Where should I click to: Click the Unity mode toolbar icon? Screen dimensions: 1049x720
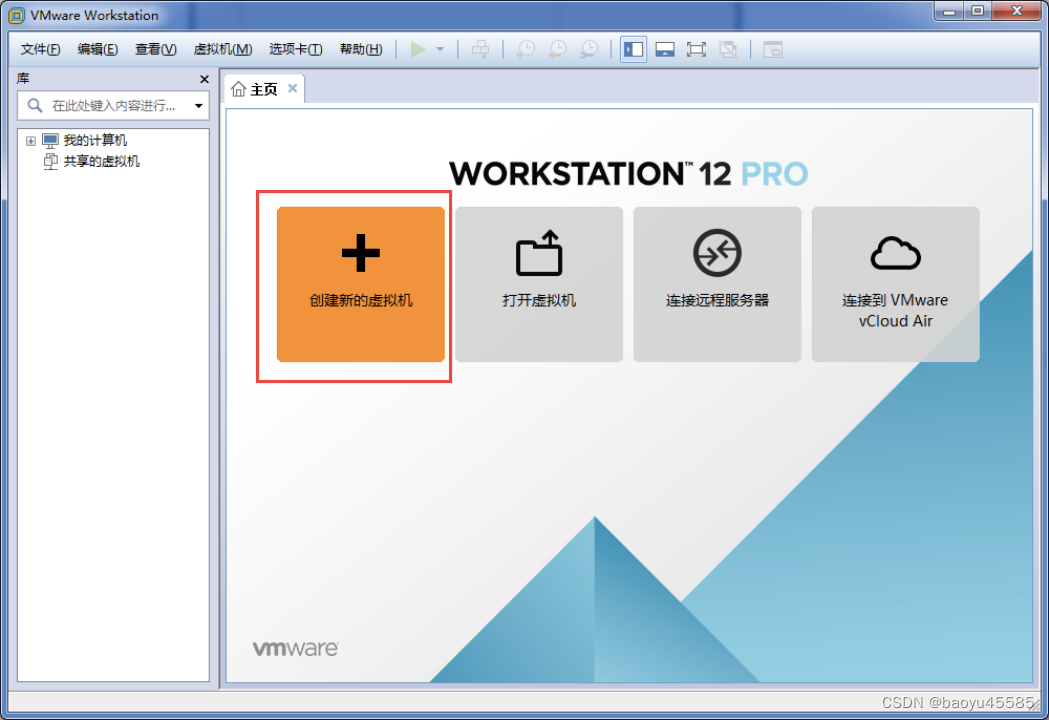click(728, 49)
